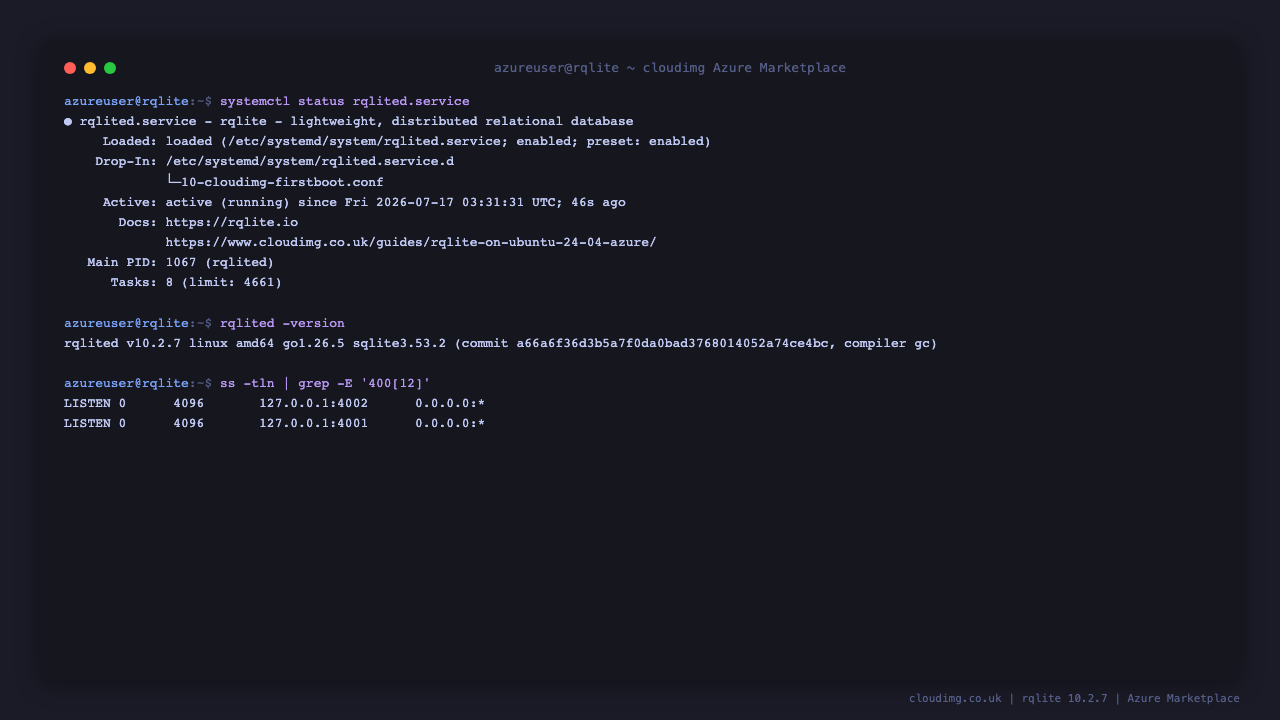Click the 'Docs:' field label
Screen dimensions: 1280x720
pos(138,222)
